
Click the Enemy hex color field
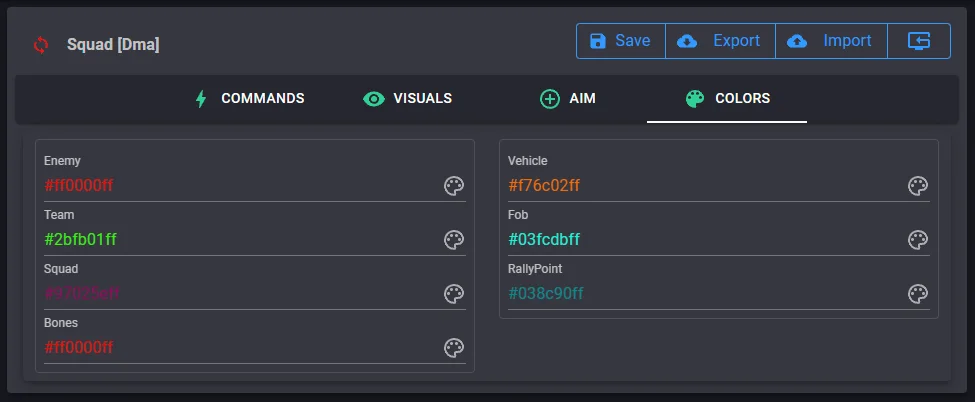click(230, 186)
